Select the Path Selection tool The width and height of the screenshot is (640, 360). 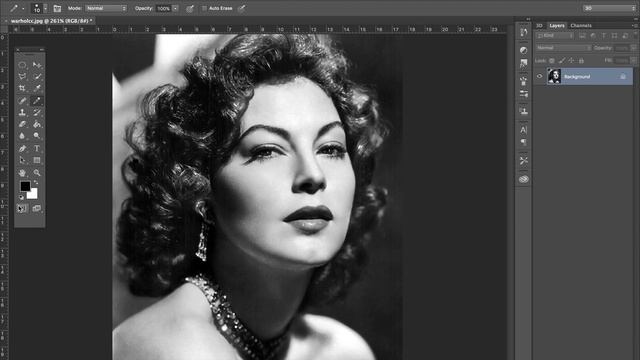click(x=22, y=160)
